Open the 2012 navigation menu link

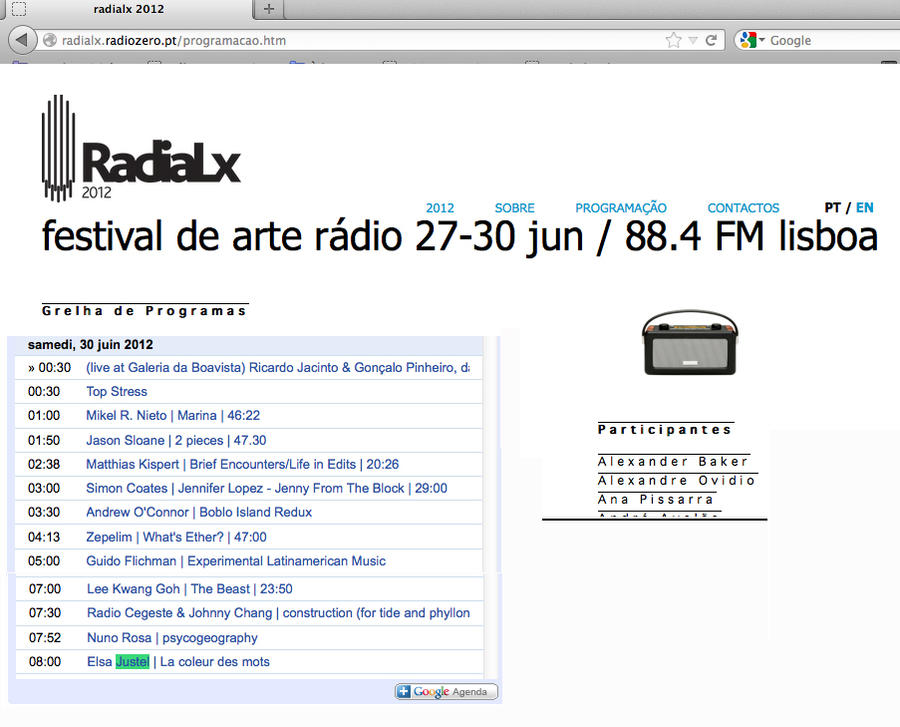440,208
